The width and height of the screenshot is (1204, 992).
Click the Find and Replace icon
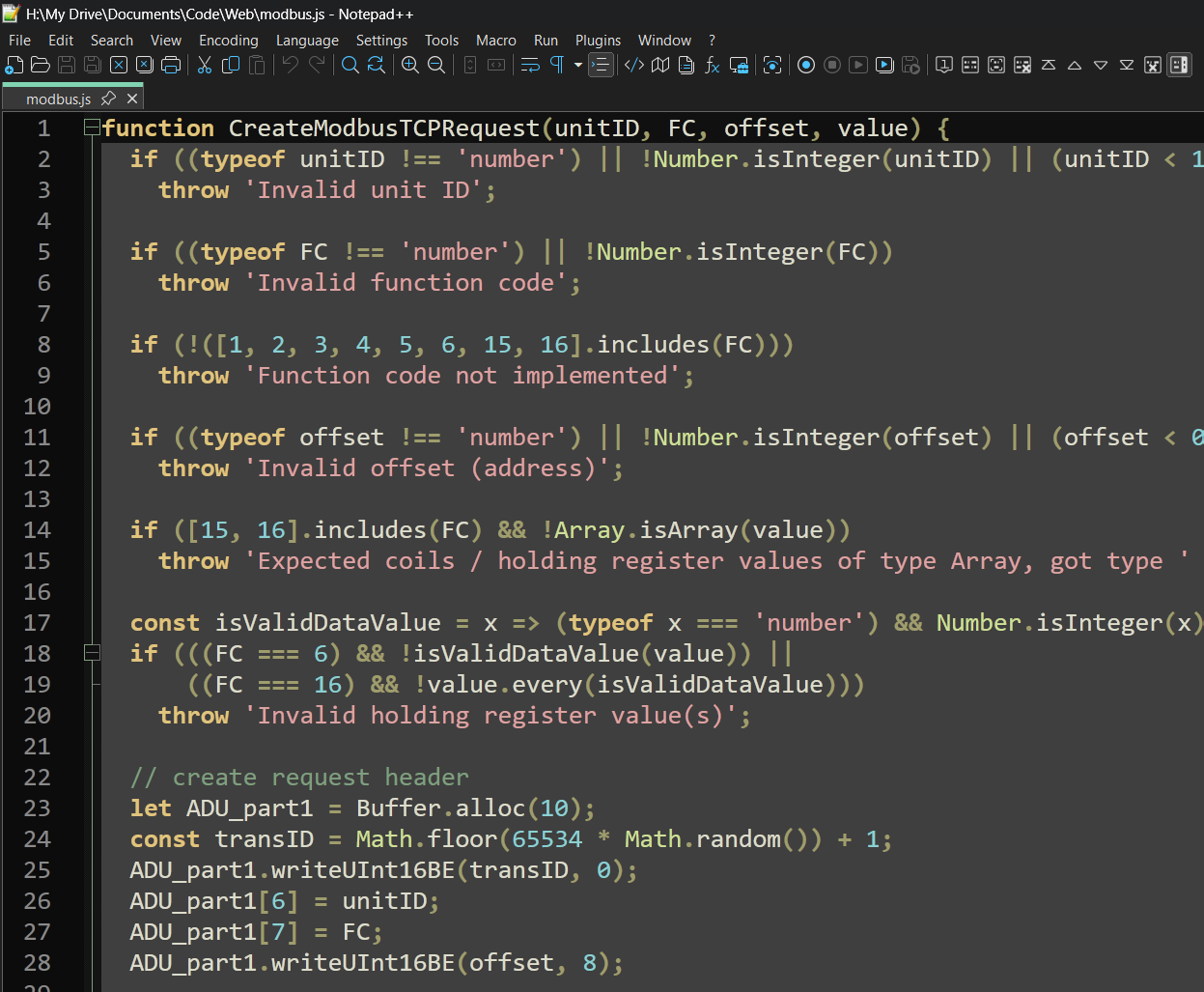coord(377,65)
